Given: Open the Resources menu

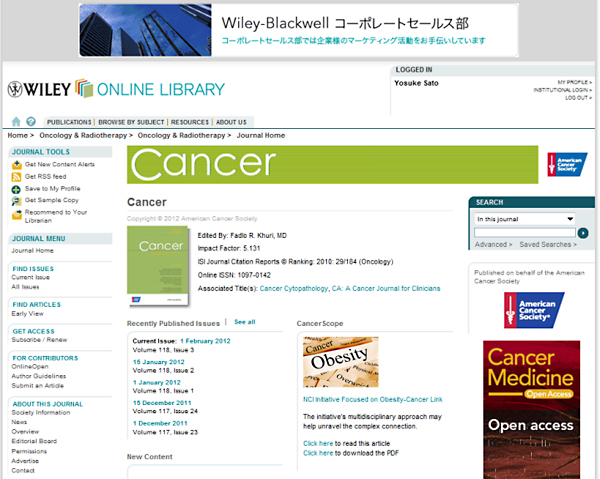Looking at the screenshot, I should [189, 122].
